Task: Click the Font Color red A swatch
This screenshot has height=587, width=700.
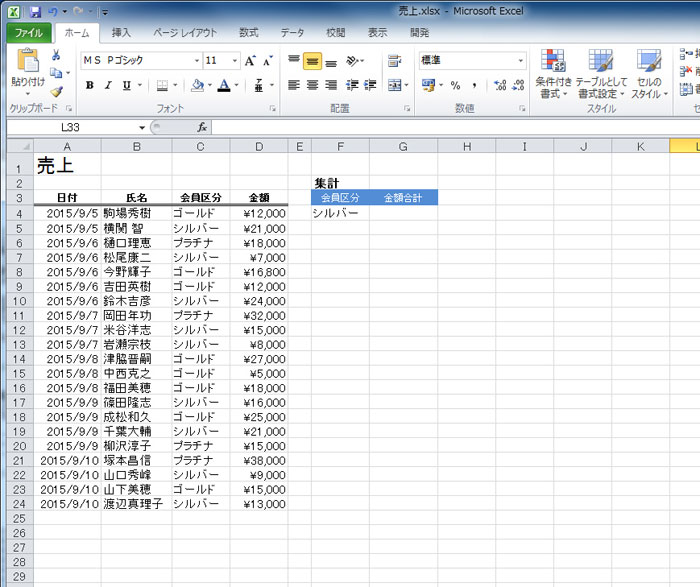Action: [223, 85]
